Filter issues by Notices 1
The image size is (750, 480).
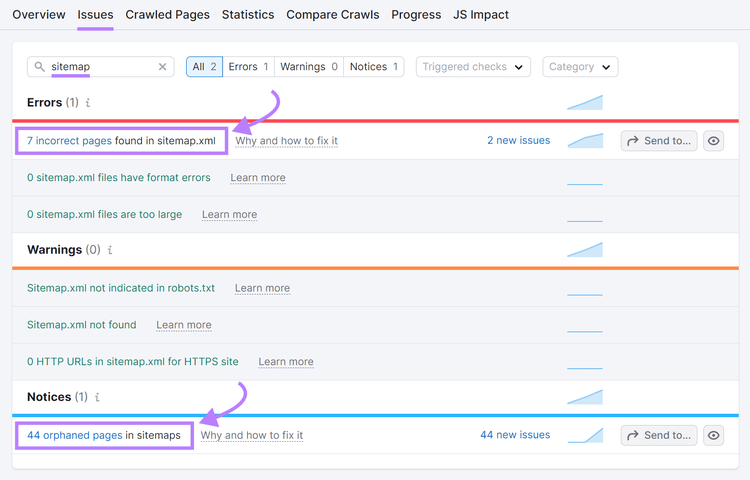[374, 67]
